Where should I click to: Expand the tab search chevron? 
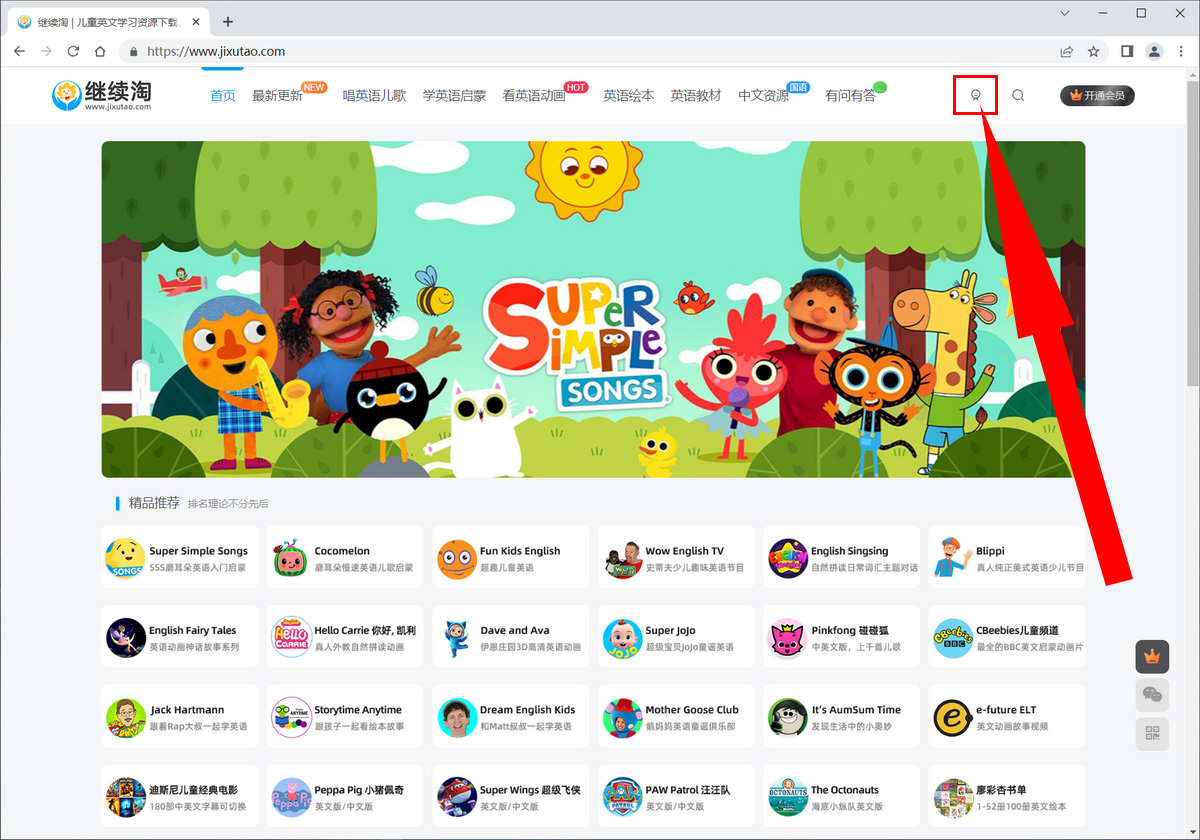click(x=1065, y=14)
